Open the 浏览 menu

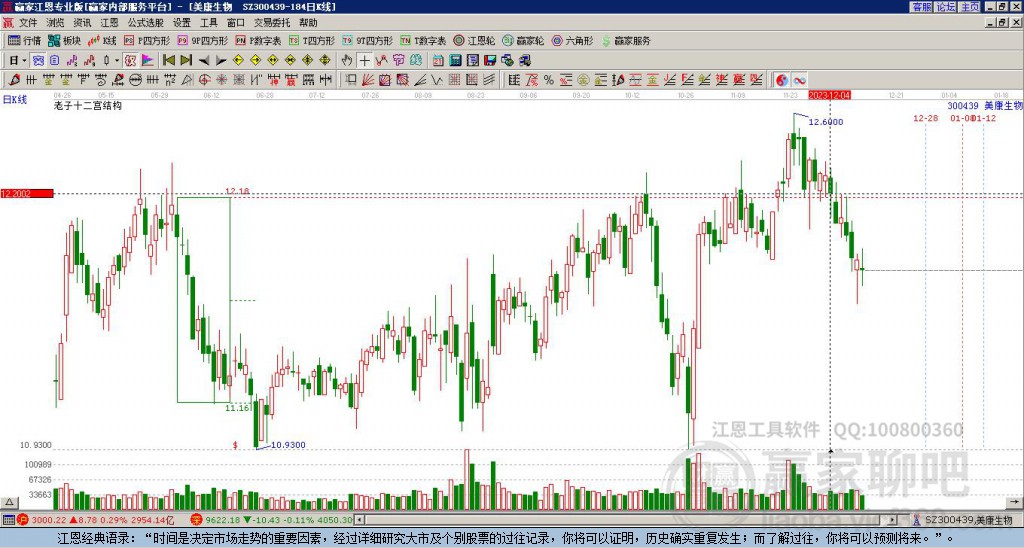(x=55, y=23)
